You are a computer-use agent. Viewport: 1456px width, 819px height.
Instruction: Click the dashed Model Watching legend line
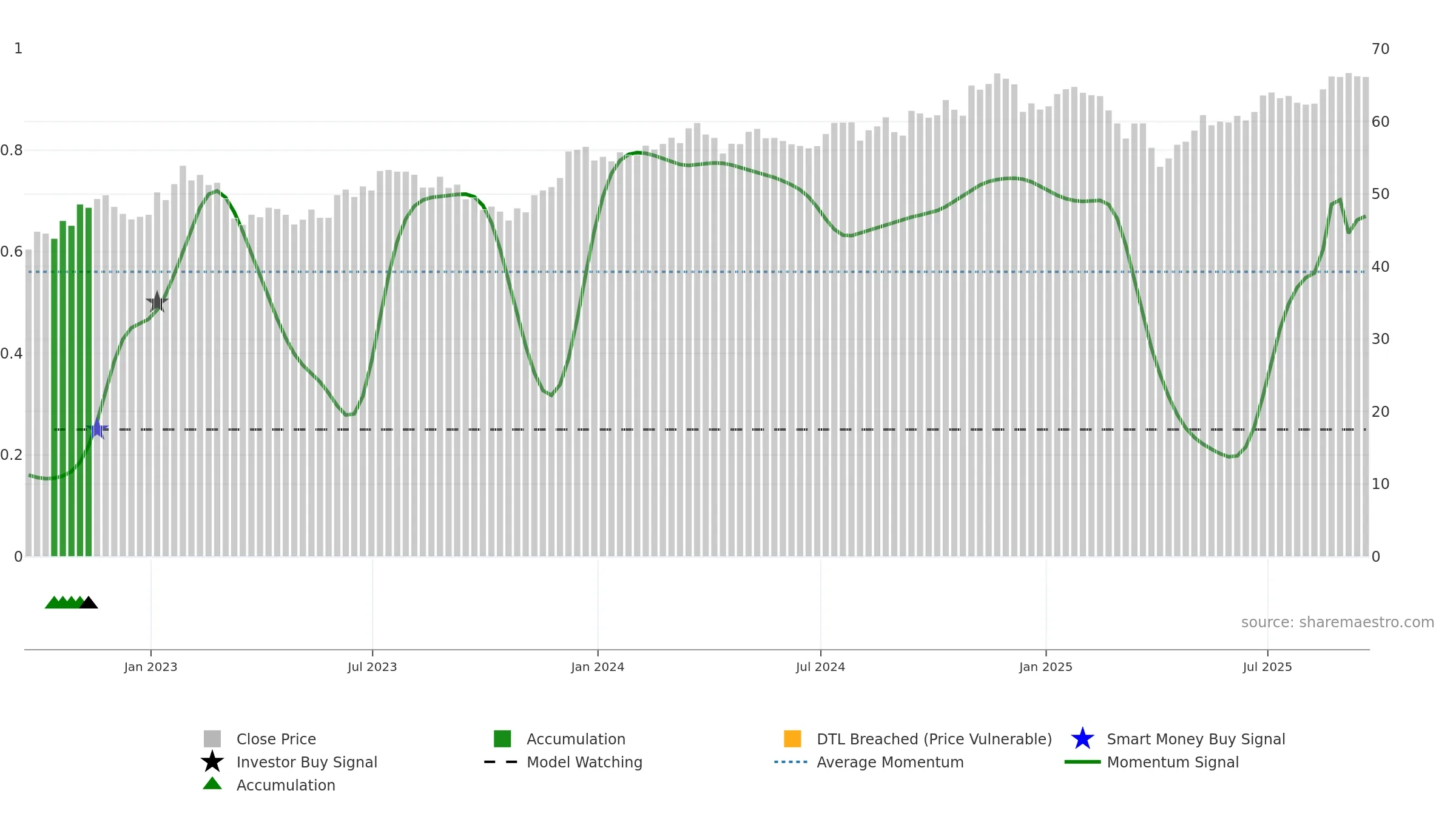coord(500,762)
